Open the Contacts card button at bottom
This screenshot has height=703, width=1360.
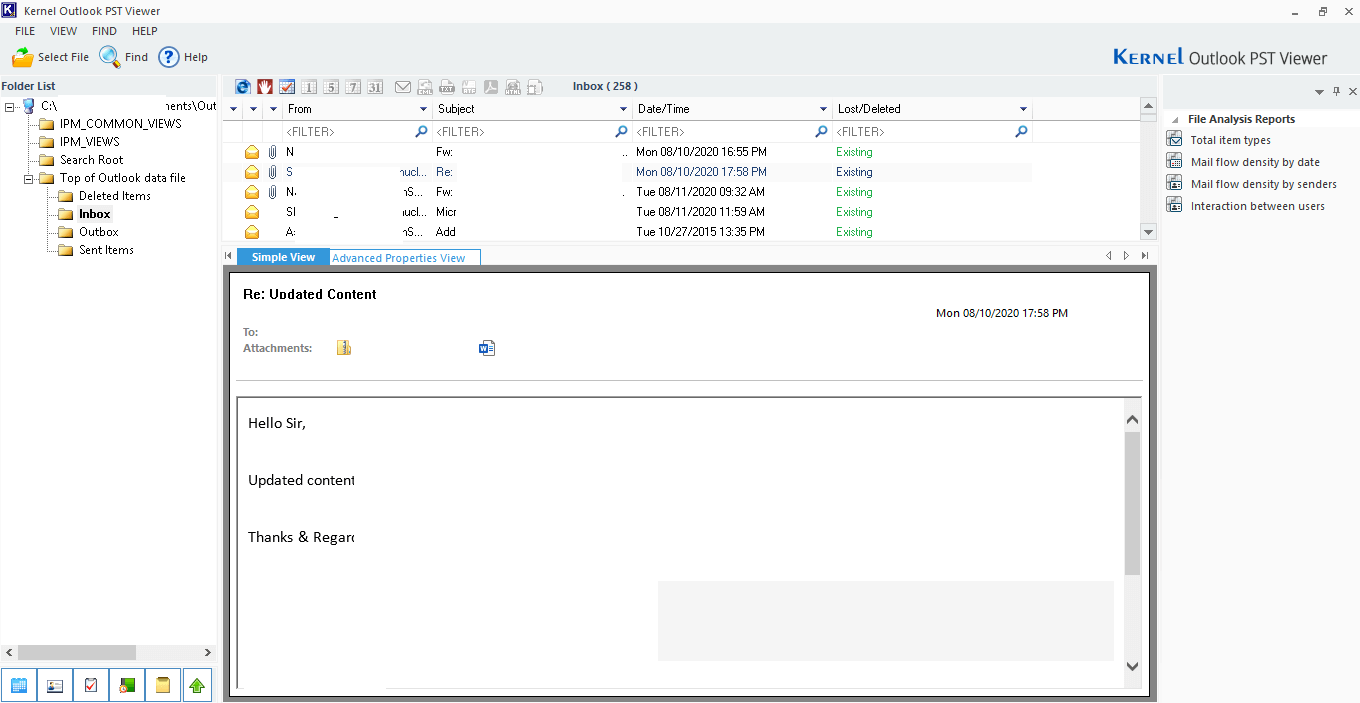[55, 685]
